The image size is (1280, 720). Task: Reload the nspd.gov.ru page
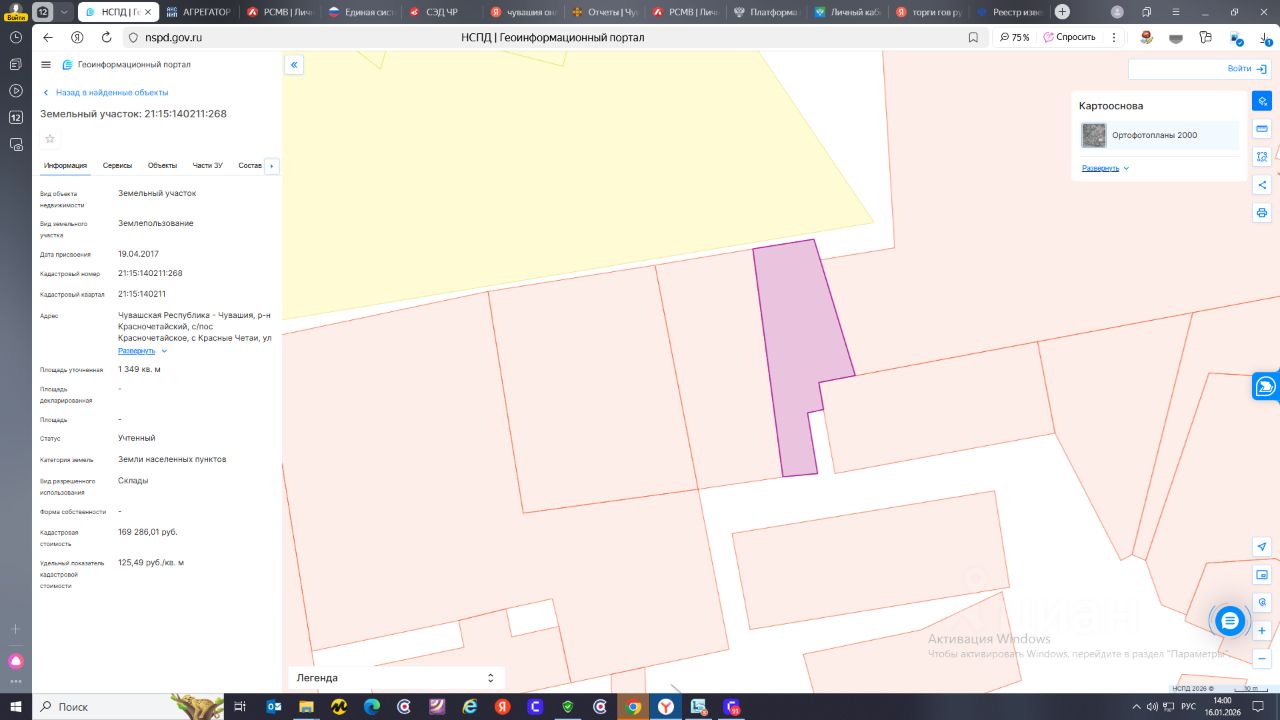107,37
